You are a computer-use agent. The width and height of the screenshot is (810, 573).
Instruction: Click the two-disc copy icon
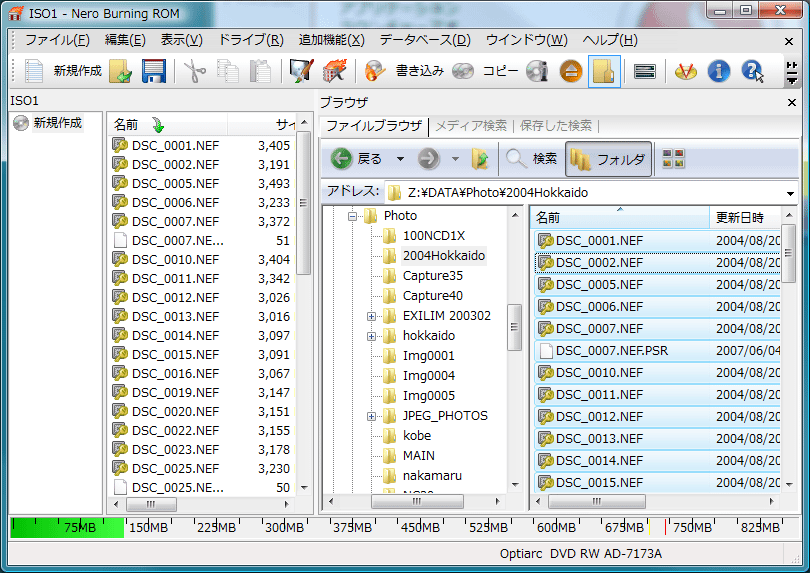463,71
